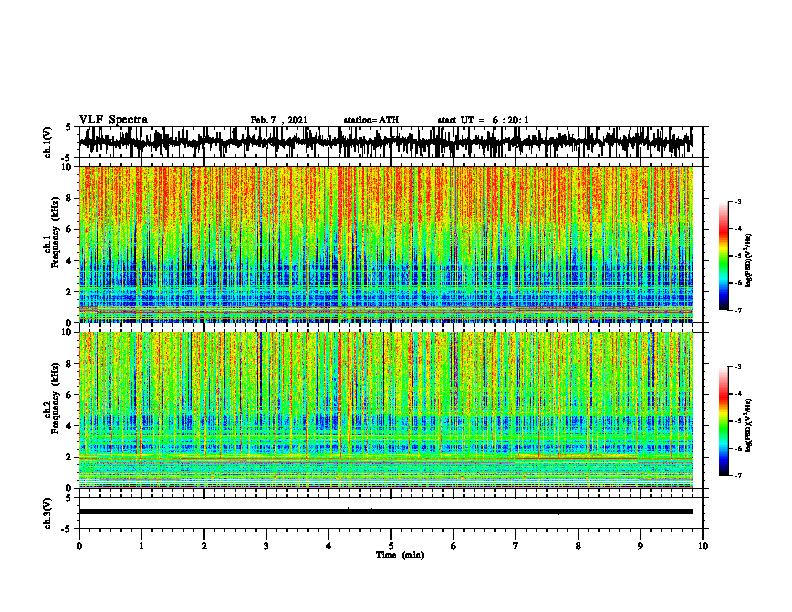792x612 pixels.
Task: Click the "4" minute tick on the time axis
Action: tap(329, 546)
